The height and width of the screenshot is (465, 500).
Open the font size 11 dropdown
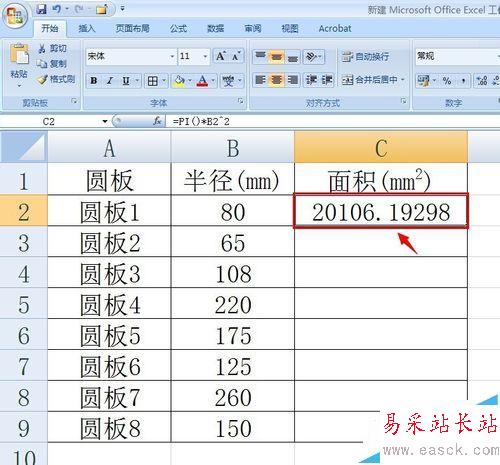tap(205, 56)
